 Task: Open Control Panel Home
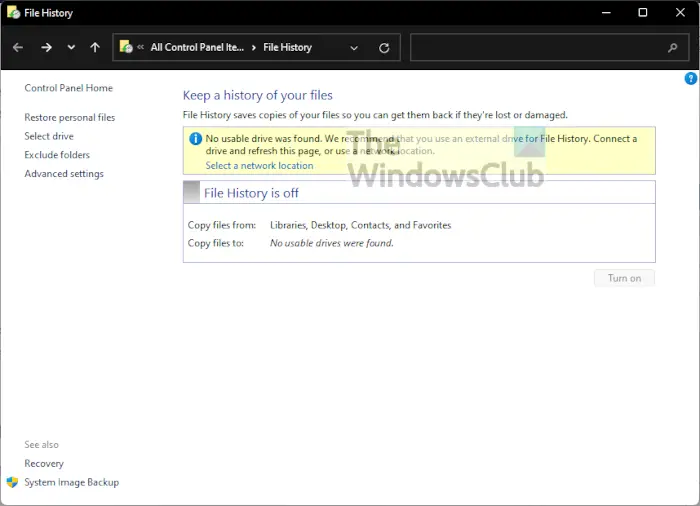point(69,88)
